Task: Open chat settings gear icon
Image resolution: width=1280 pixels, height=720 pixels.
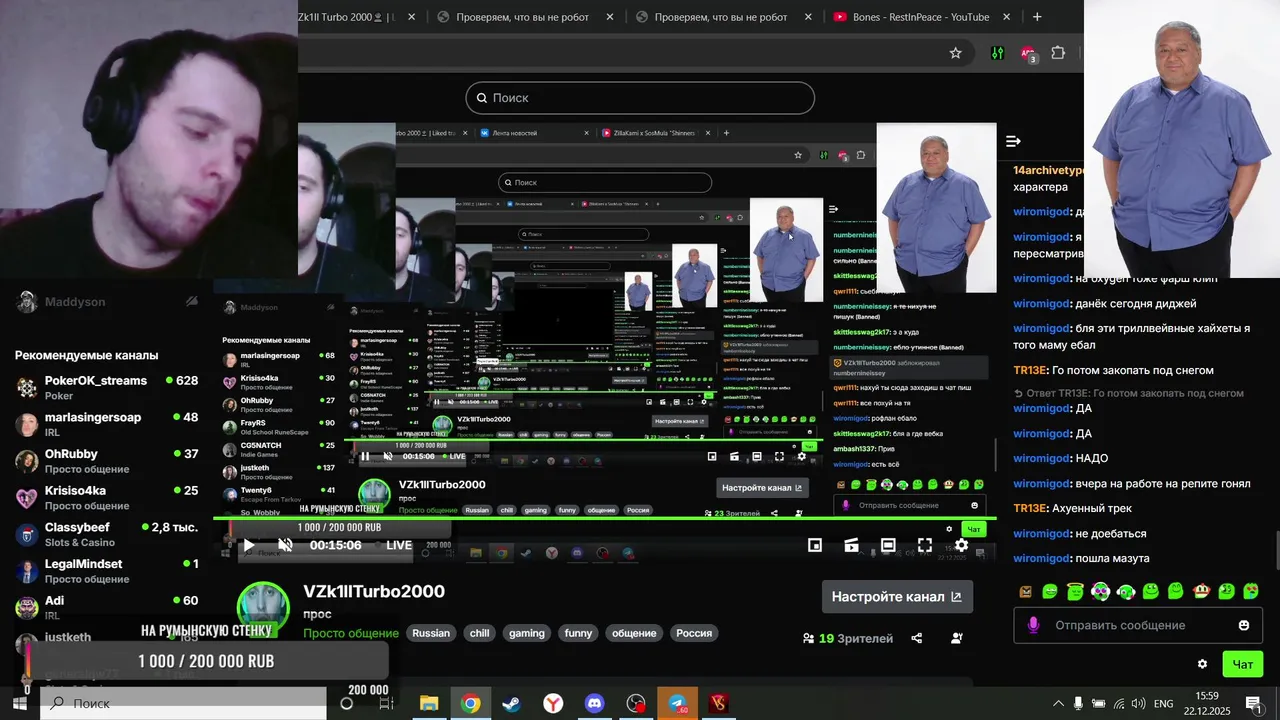Action: [x=1202, y=664]
